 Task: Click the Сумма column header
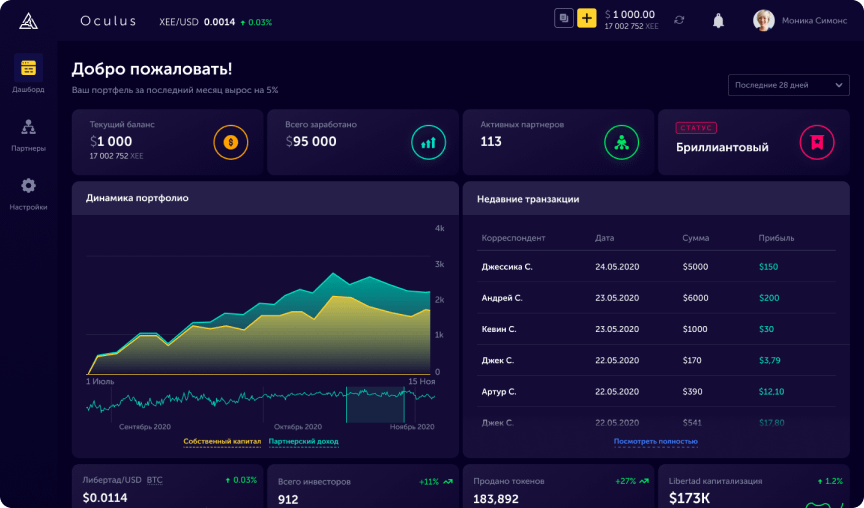695,238
